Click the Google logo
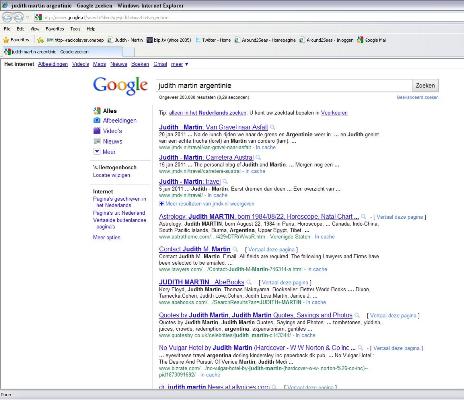Screen dimensions: 464x400 tap(120, 86)
